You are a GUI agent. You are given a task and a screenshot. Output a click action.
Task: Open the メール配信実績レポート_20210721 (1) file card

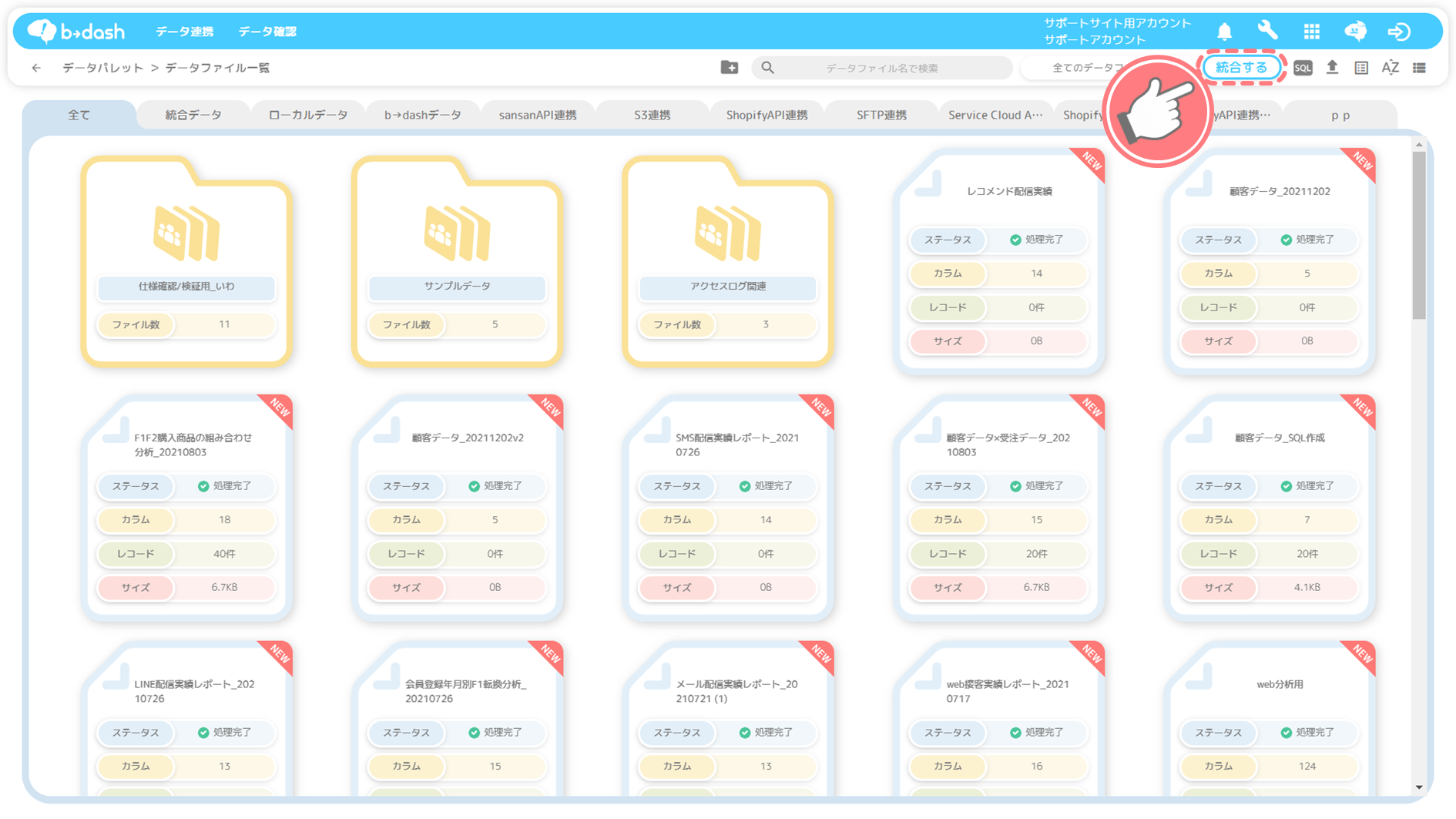coord(728,718)
